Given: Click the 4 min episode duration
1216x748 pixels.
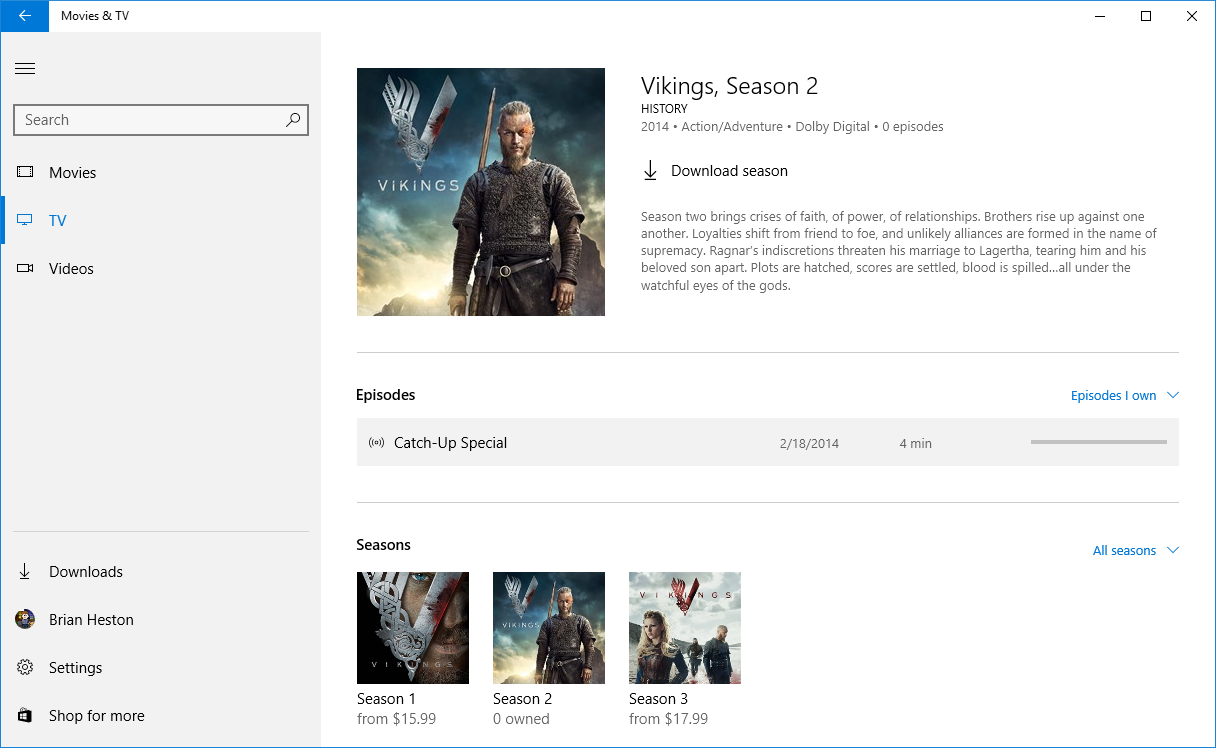Looking at the screenshot, I should (916, 443).
